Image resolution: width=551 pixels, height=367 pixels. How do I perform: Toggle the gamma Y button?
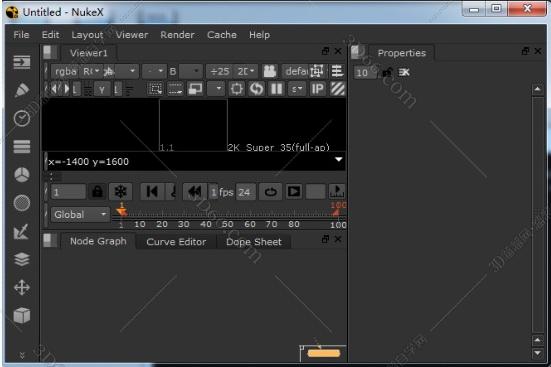(102, 90)
